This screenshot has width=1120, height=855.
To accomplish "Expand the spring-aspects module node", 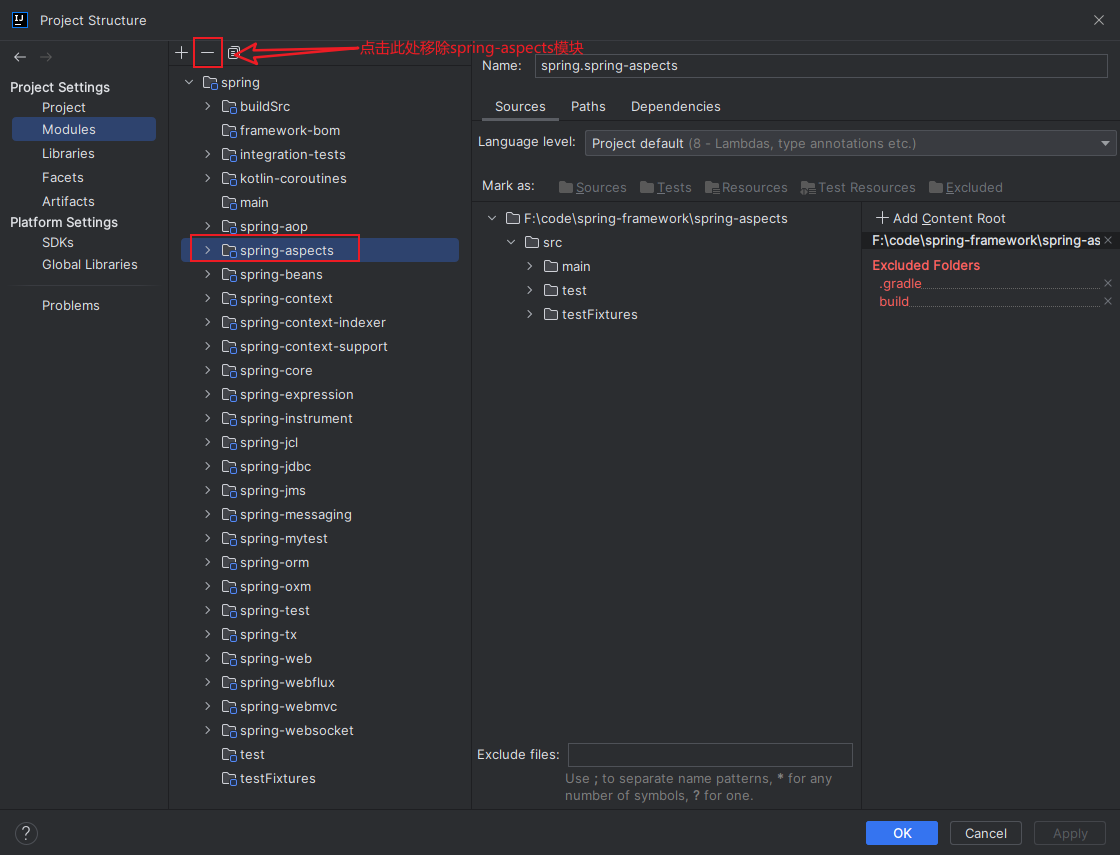I will coord(208,250).
